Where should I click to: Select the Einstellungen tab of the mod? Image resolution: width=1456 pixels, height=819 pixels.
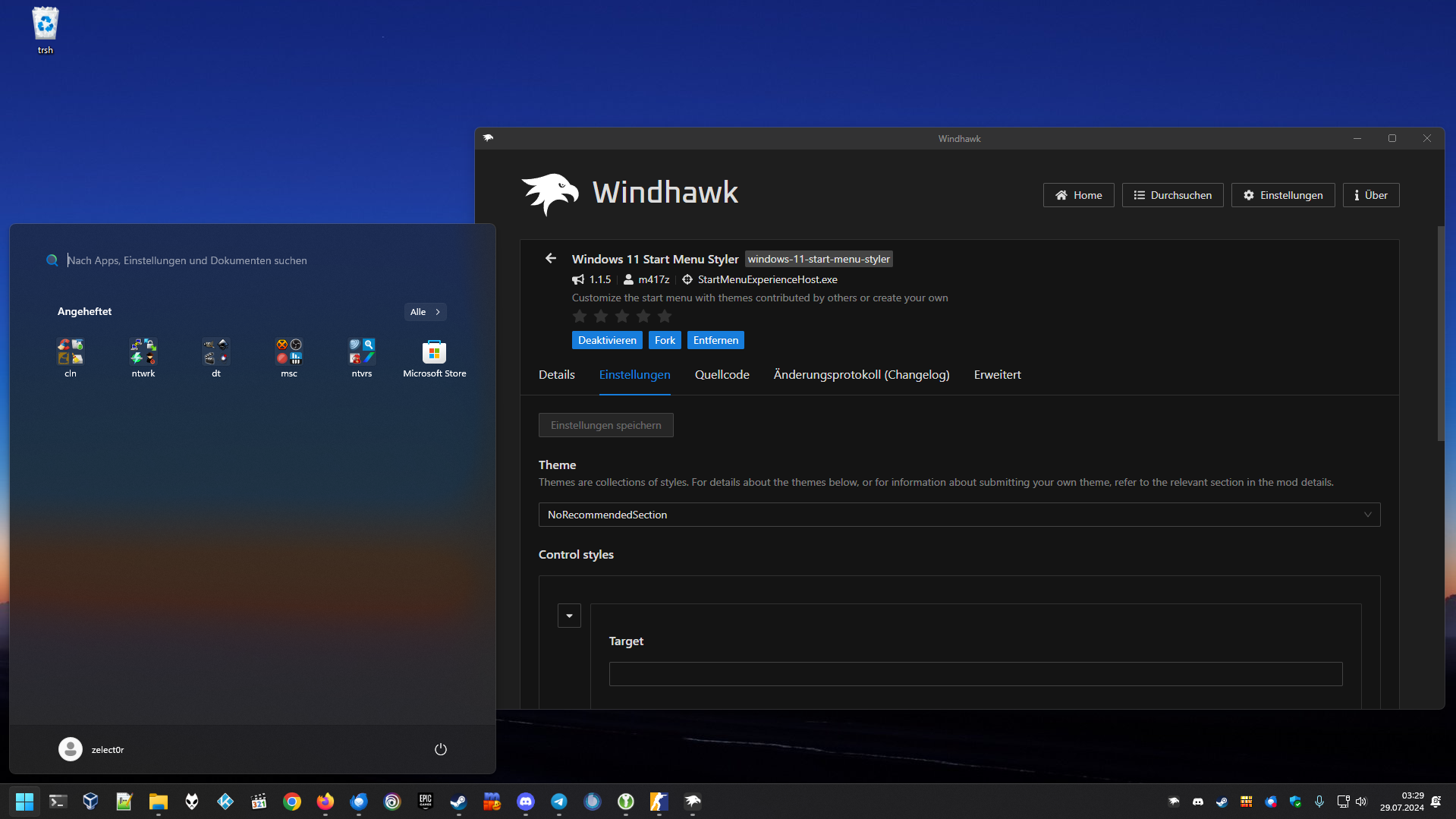point(635,375)
